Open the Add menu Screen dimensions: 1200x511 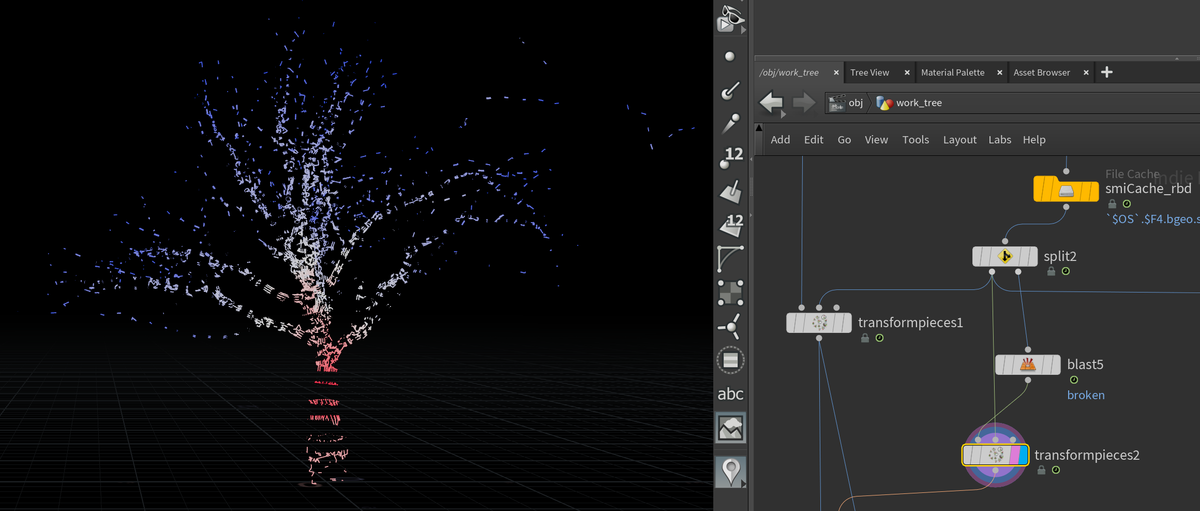(x=781, y=140)
